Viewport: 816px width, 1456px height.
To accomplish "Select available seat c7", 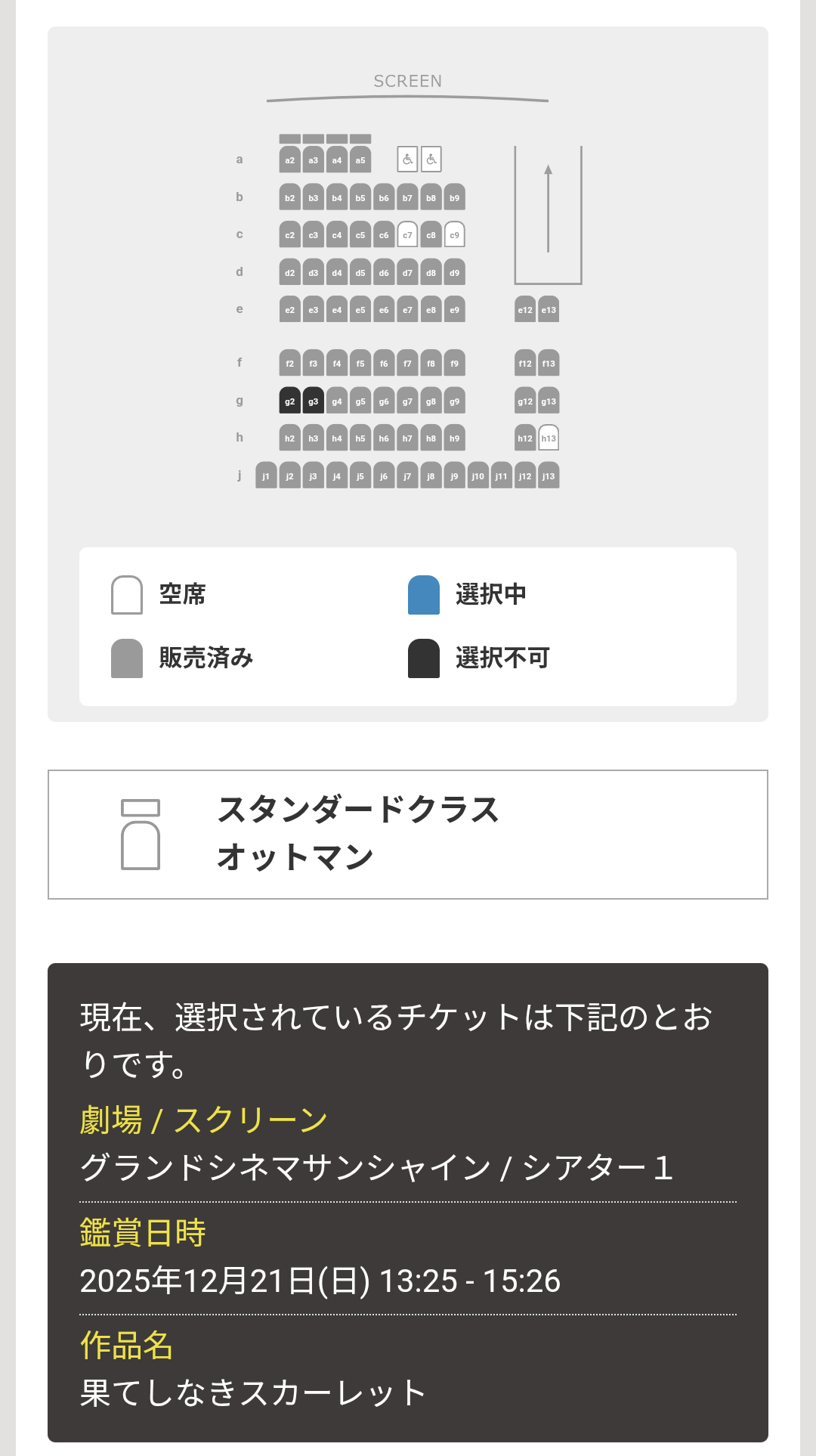I will (x=407, y=235).
